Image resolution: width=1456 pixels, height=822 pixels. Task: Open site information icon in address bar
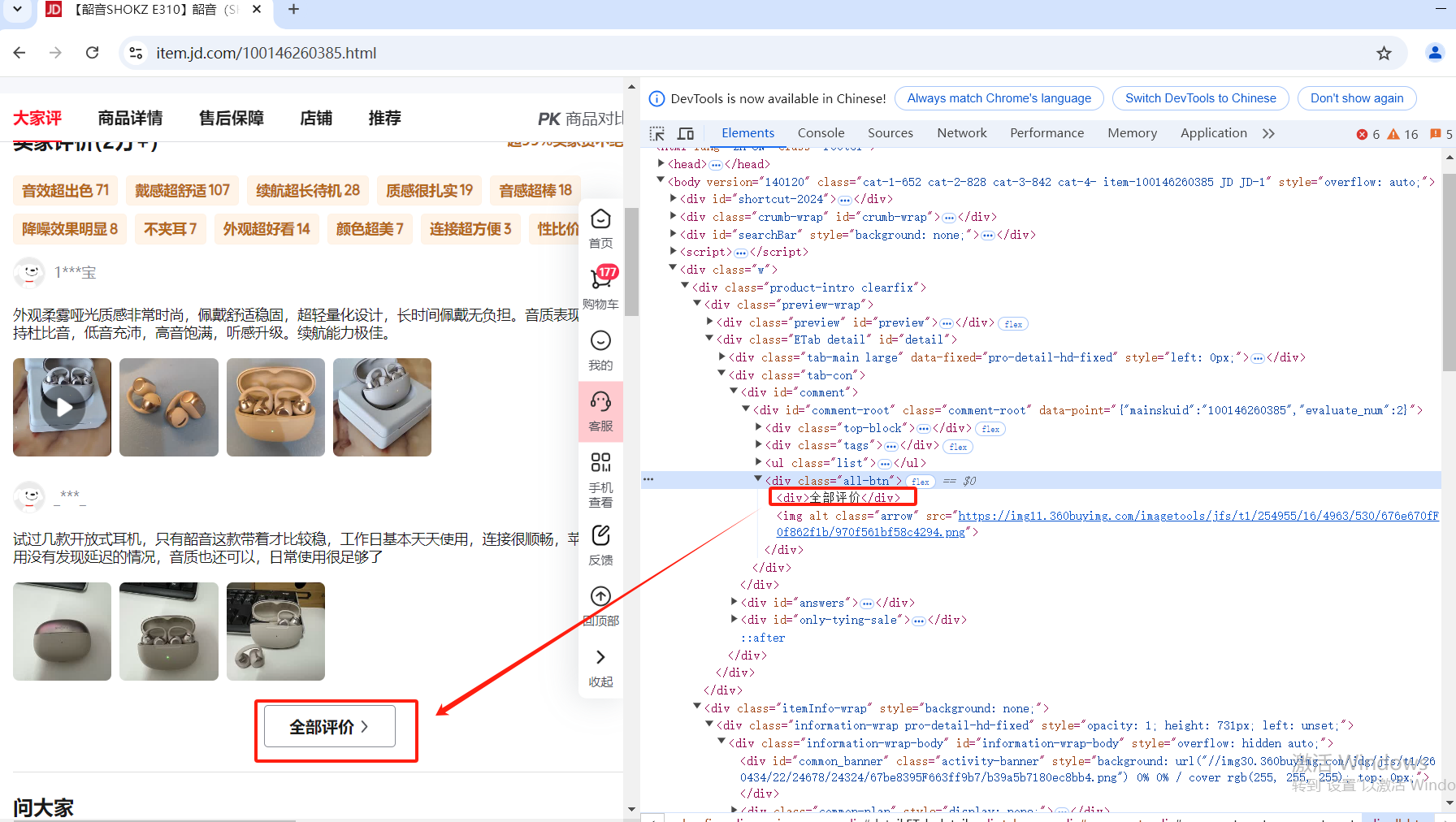[136, 53]
